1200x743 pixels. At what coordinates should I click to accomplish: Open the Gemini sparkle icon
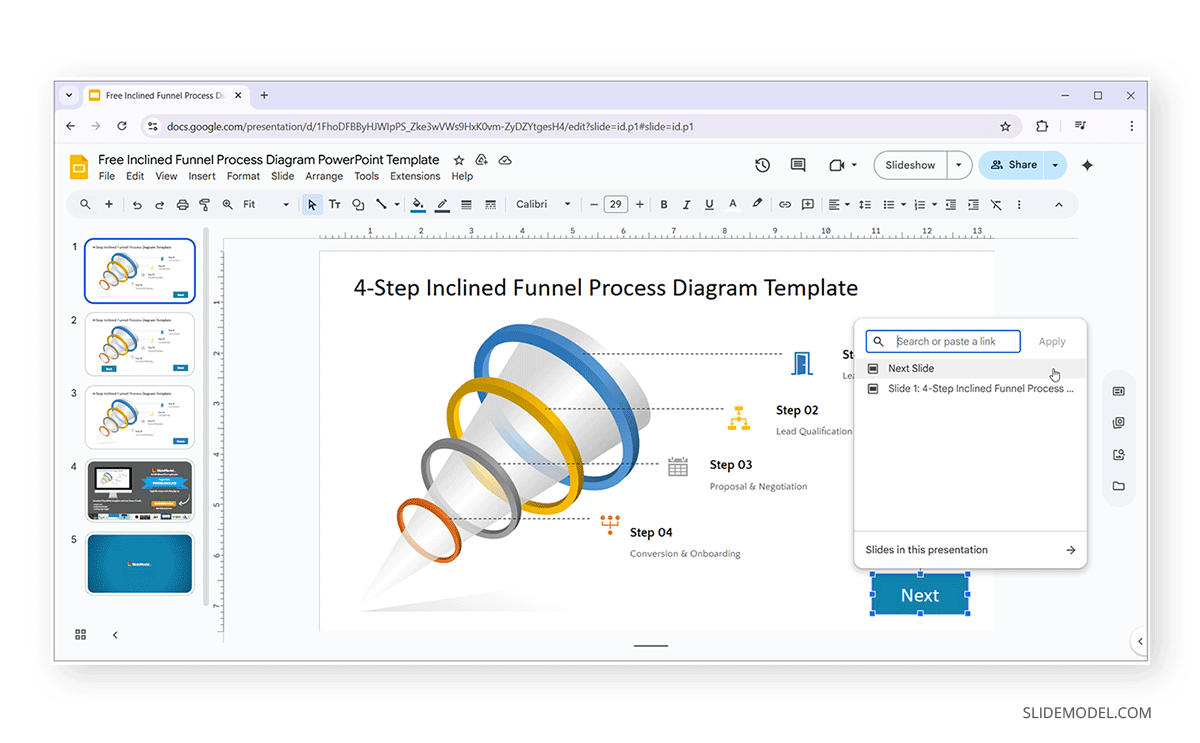tap(1087, 165)
